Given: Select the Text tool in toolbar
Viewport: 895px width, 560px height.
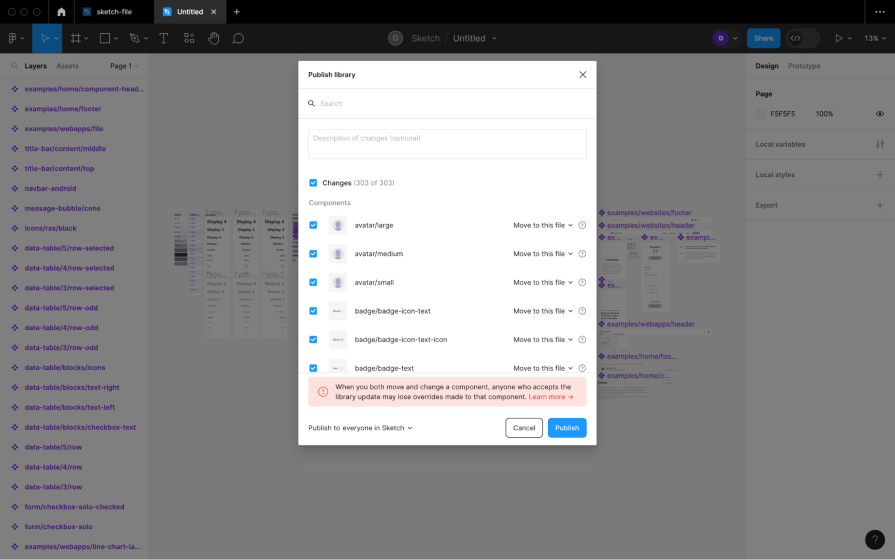Looking at the screenshot, I should [190, 38].
